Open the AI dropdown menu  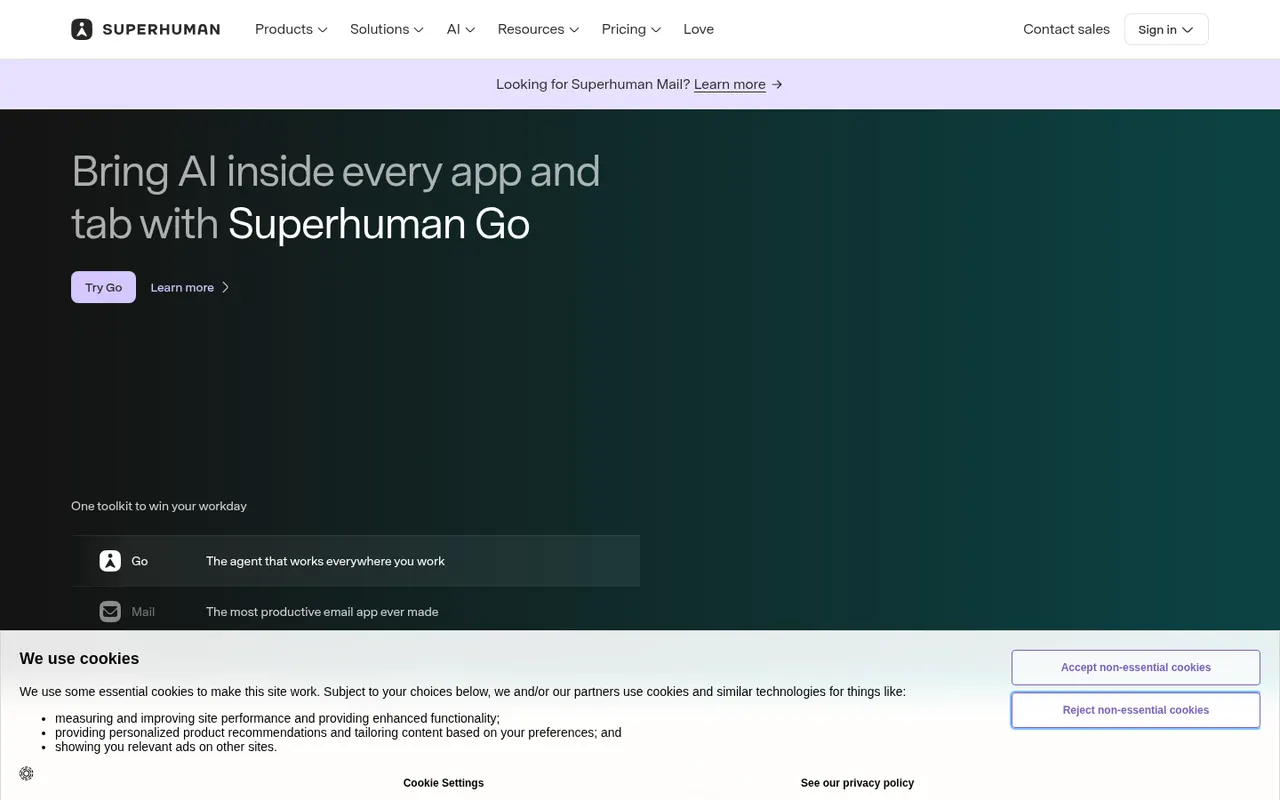[461, 29]
